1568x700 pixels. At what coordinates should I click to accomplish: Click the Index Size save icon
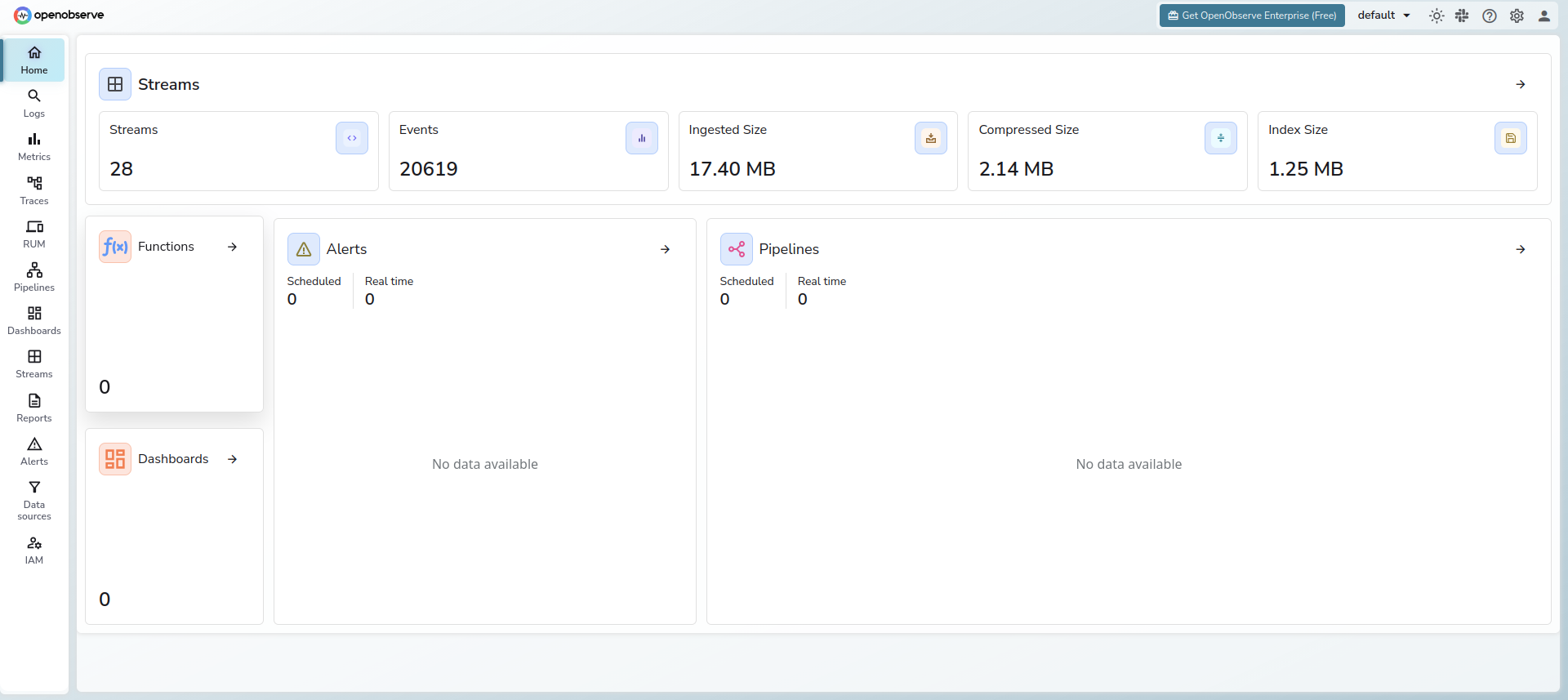point(1511,138)
